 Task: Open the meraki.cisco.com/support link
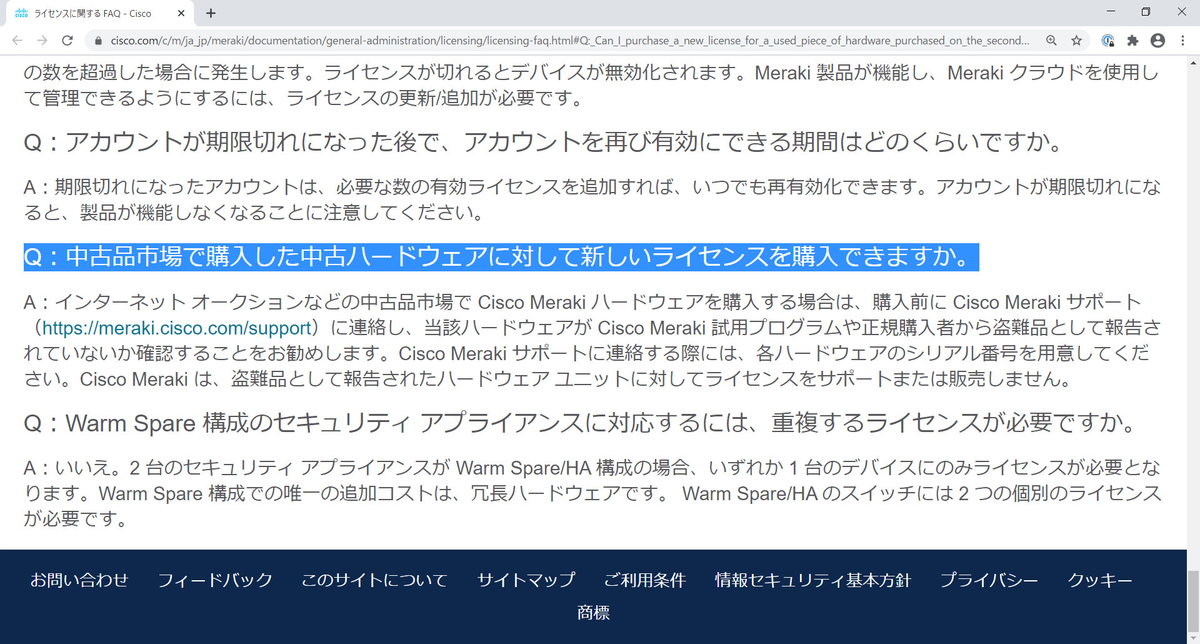coord(178,327)
